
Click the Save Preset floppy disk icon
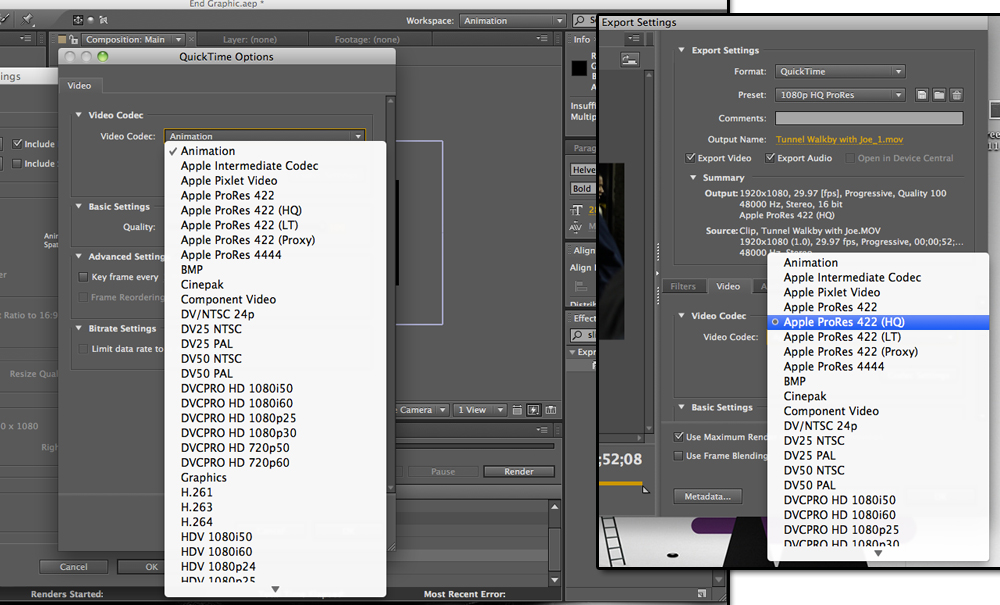coord(922,95)
